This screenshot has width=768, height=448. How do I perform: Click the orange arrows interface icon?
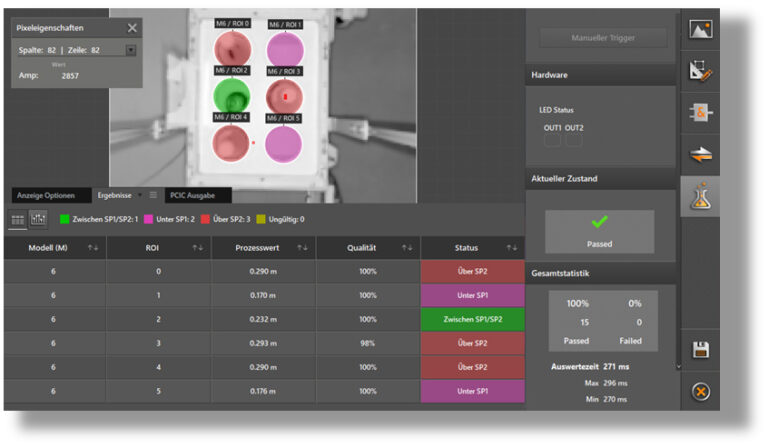(701, 153)
